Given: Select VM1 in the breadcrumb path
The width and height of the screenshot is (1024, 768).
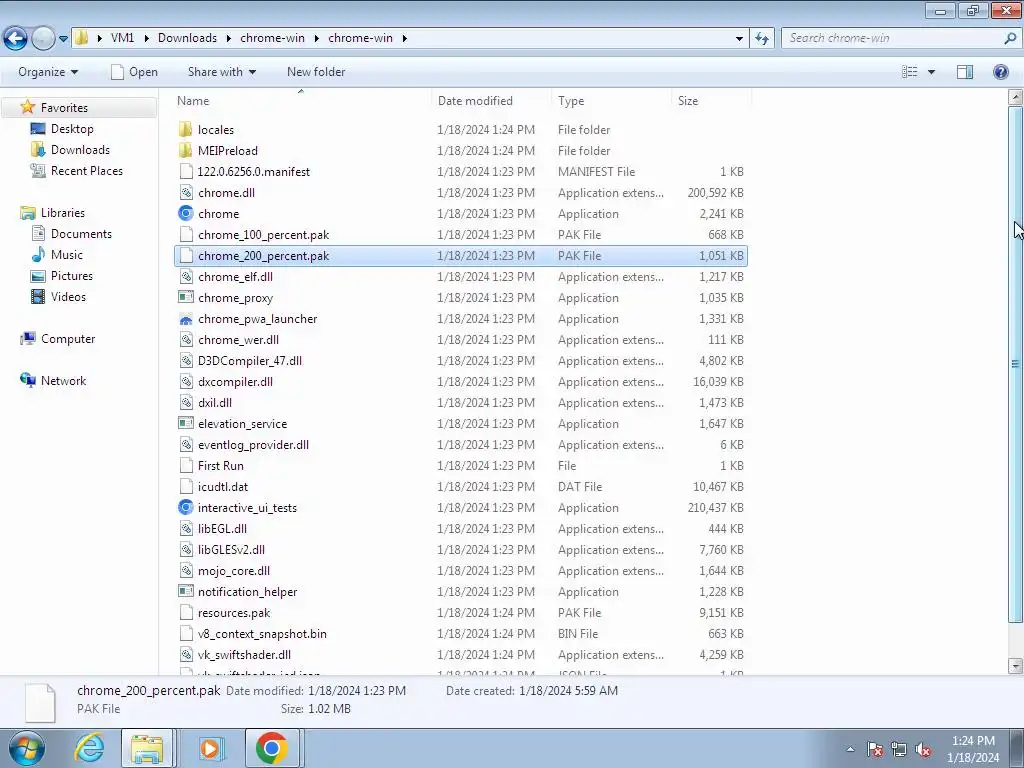Looking at the screenshot, I should click(122, 38).
